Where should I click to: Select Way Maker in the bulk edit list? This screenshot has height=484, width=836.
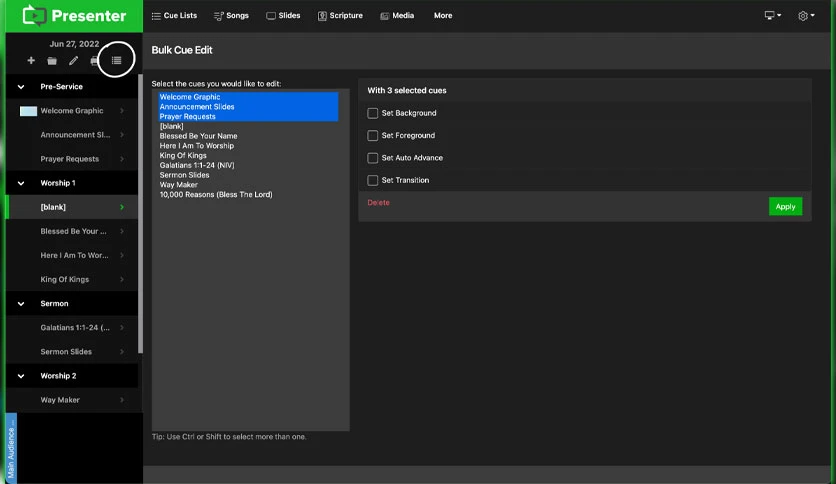(x=248, y=184)
